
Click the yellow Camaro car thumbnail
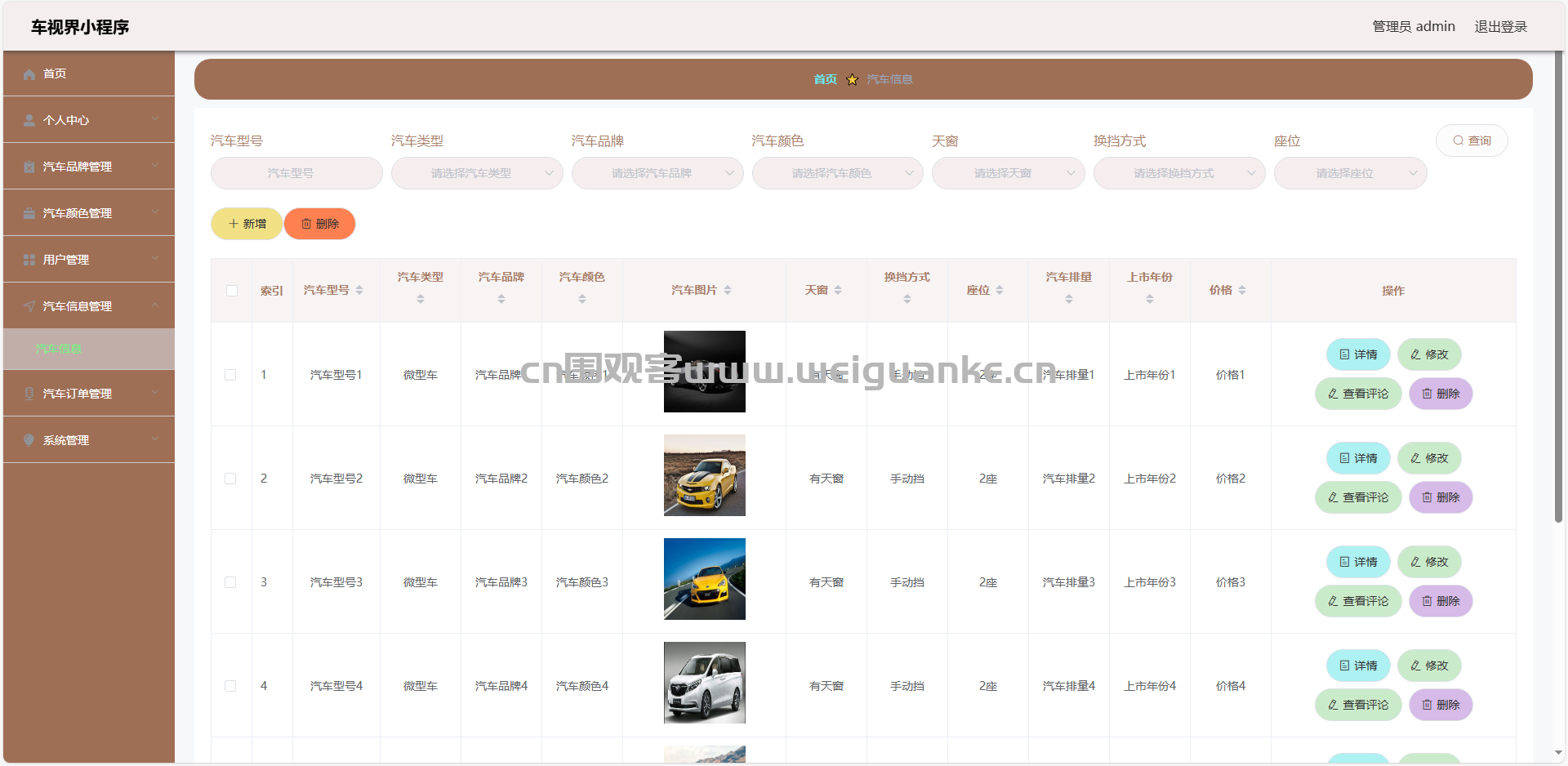tap(704, 474)
